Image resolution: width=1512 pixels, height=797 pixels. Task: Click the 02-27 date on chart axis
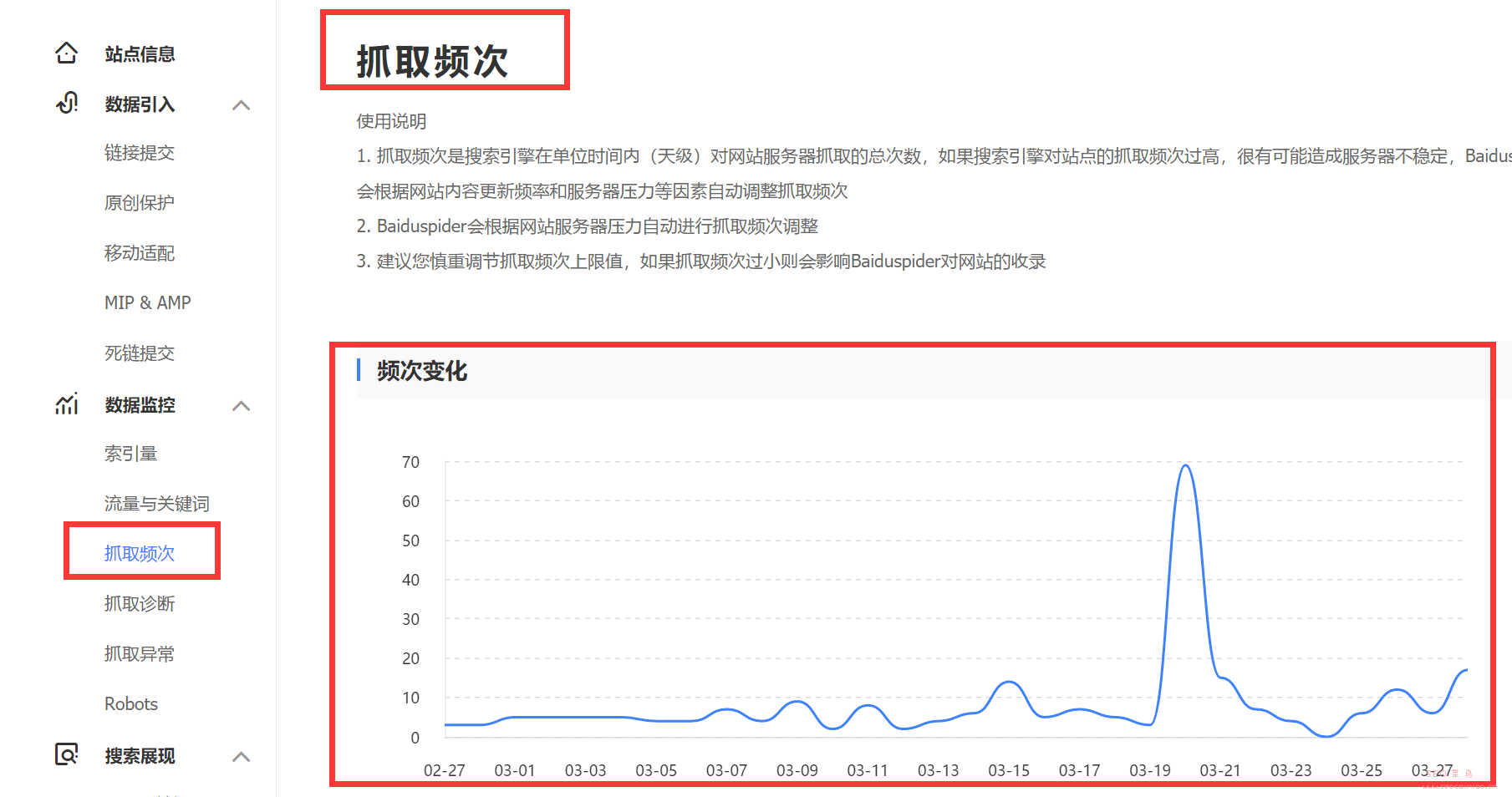tap(445, 770)
